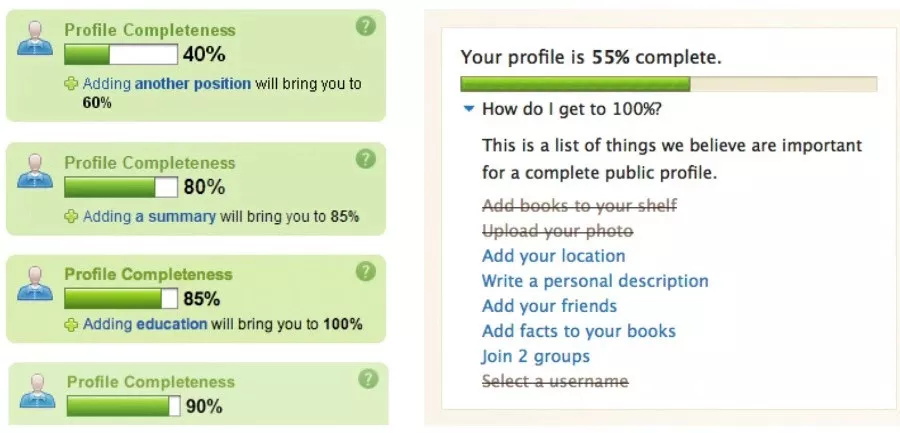This screenshot has width=900, height=433.
Task: Select 'Add your location' item
Action: 553,256
